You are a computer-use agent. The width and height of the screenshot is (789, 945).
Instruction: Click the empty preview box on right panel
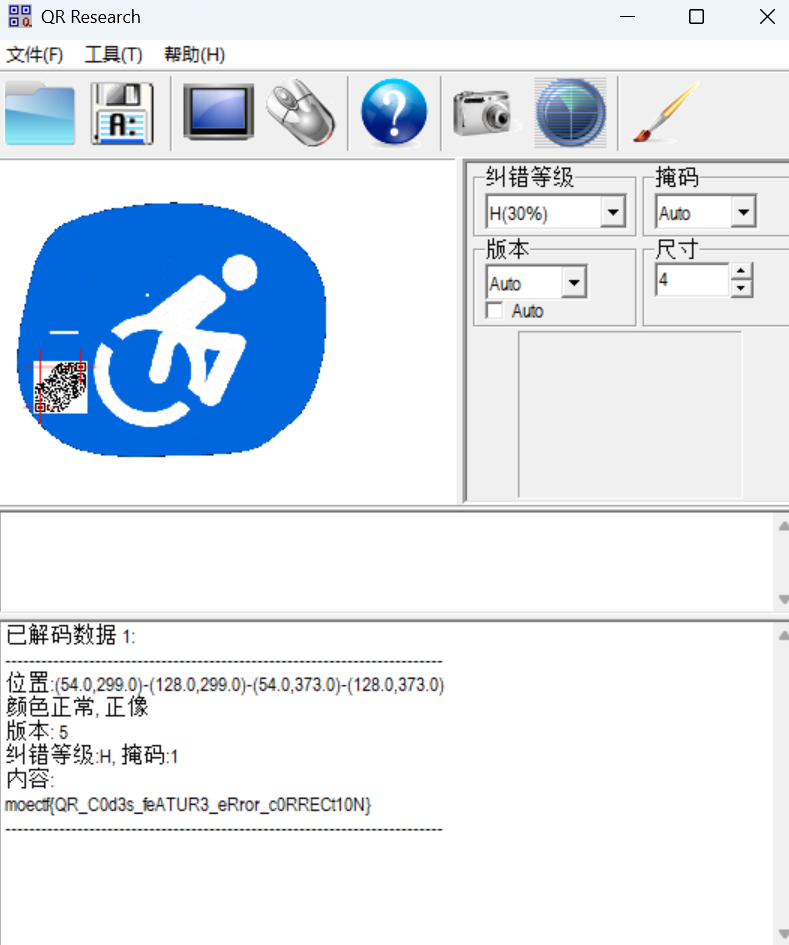630,415
